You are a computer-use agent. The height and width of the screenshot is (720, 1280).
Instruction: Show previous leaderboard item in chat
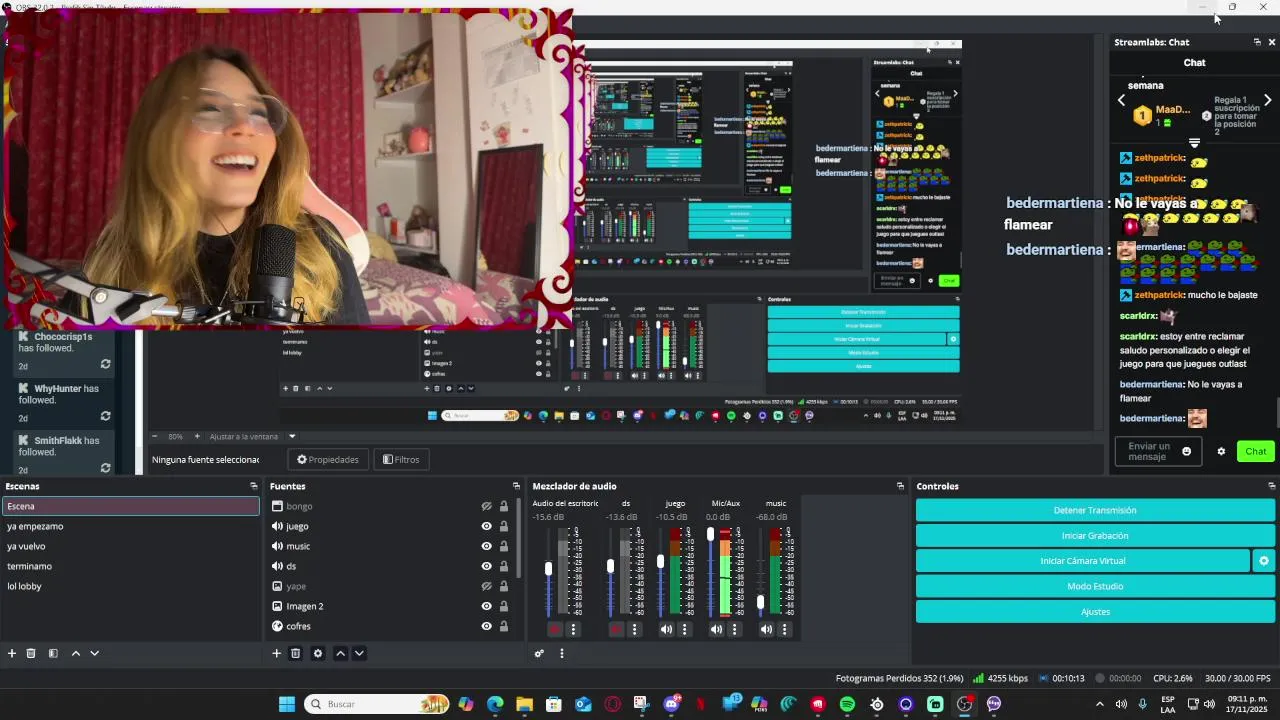click(x=1121, y=100)
